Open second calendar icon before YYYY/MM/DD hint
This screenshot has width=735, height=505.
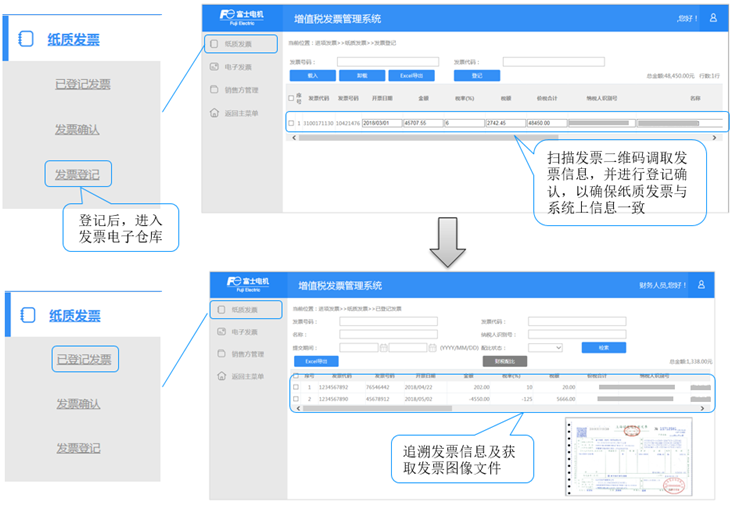coord(432,347)
